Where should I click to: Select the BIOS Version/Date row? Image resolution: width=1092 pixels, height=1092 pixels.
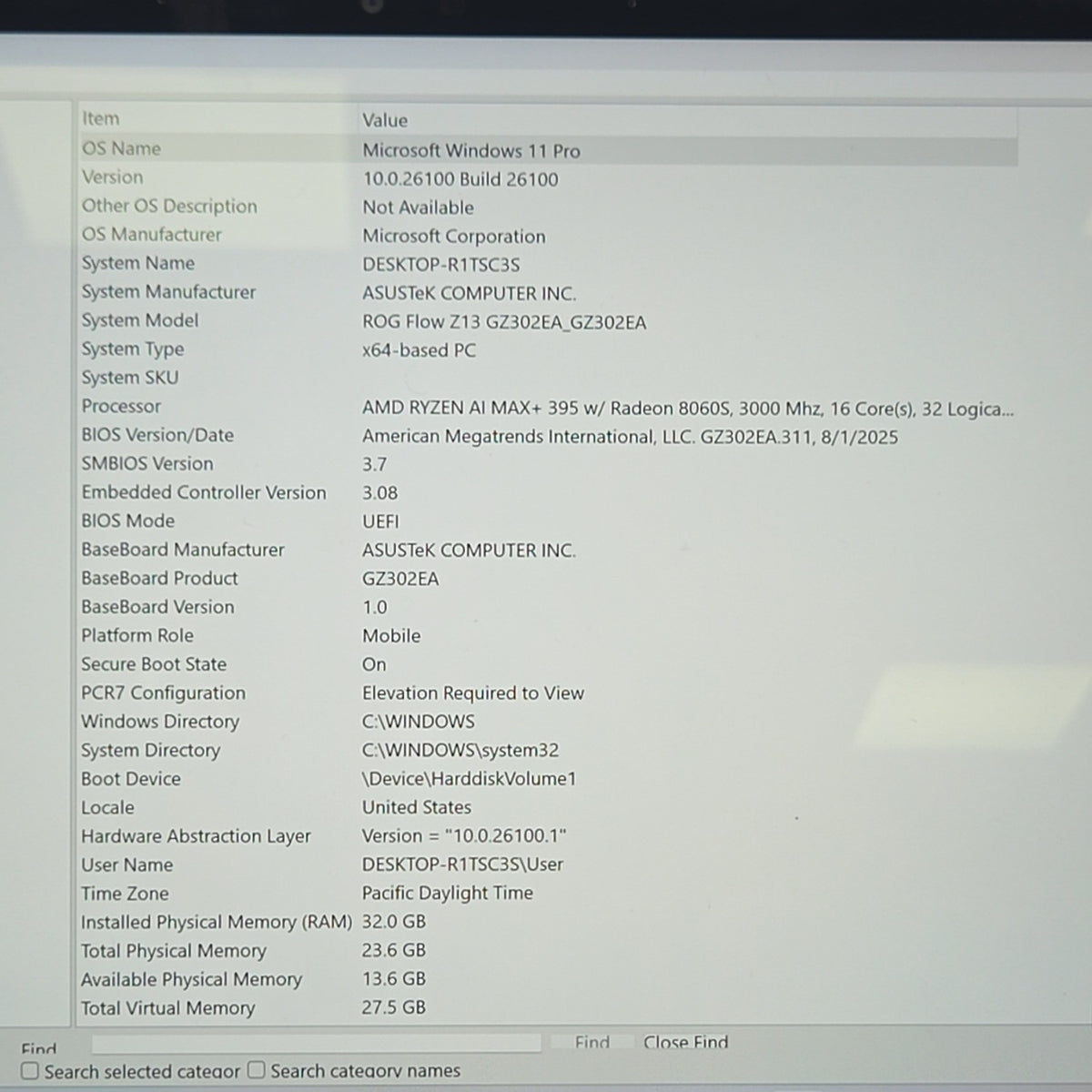click(548, 436)
